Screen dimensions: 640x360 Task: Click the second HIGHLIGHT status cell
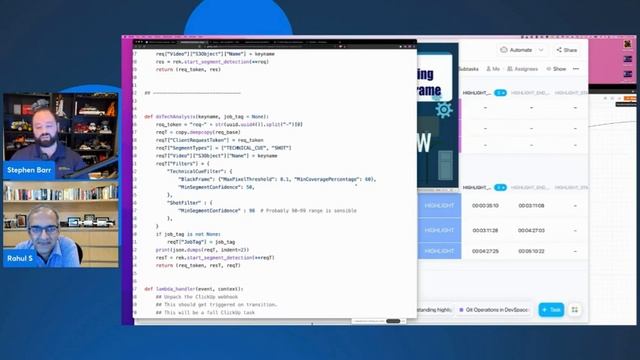[439, 230]
